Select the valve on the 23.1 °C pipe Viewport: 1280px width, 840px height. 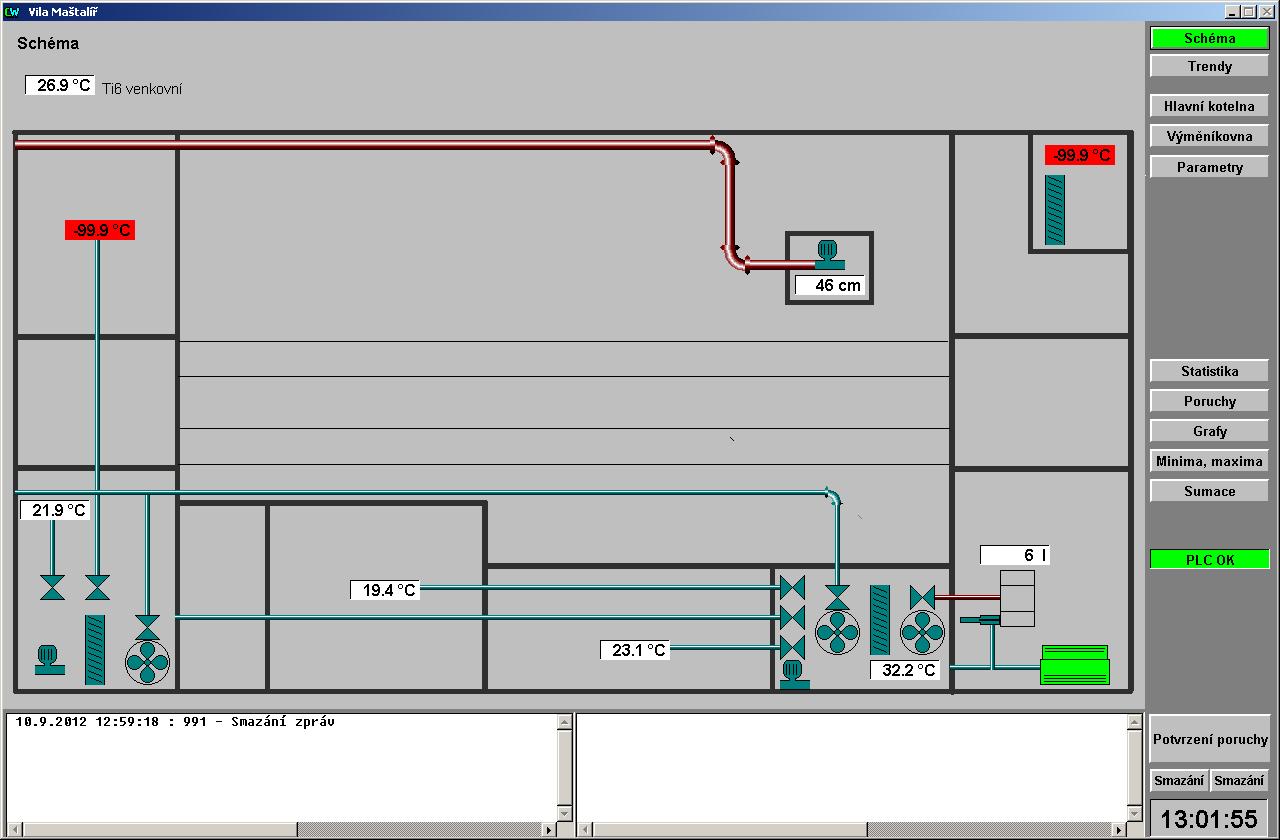(792, 648)
